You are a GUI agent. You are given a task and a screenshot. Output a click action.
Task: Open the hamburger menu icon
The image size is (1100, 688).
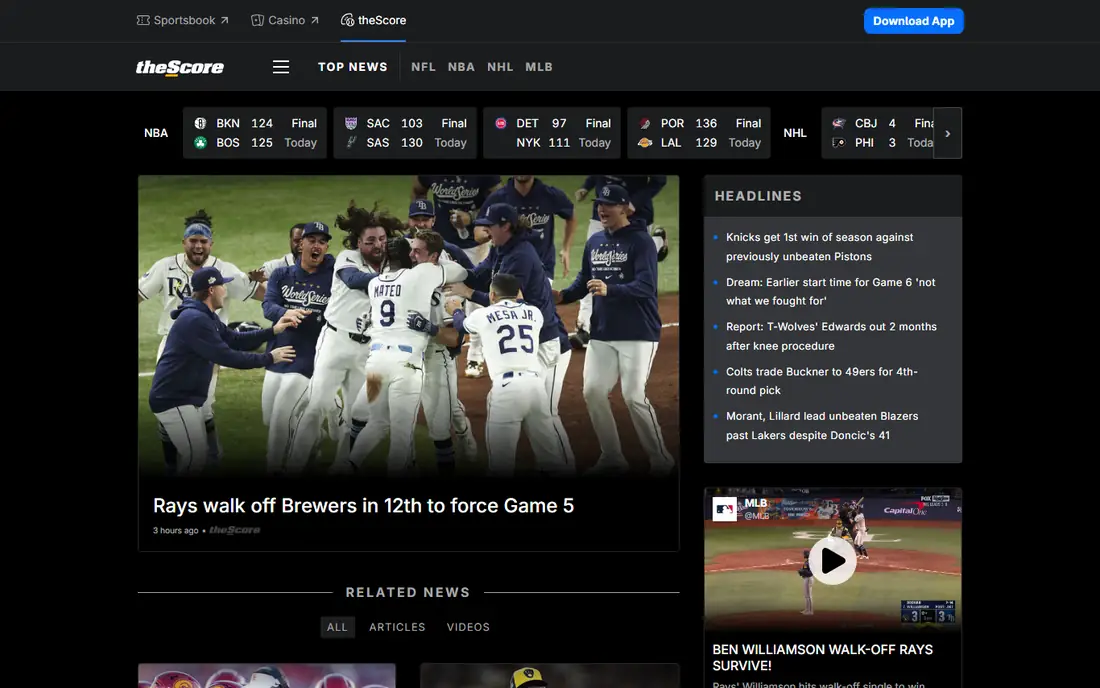(x=281, y=67)
